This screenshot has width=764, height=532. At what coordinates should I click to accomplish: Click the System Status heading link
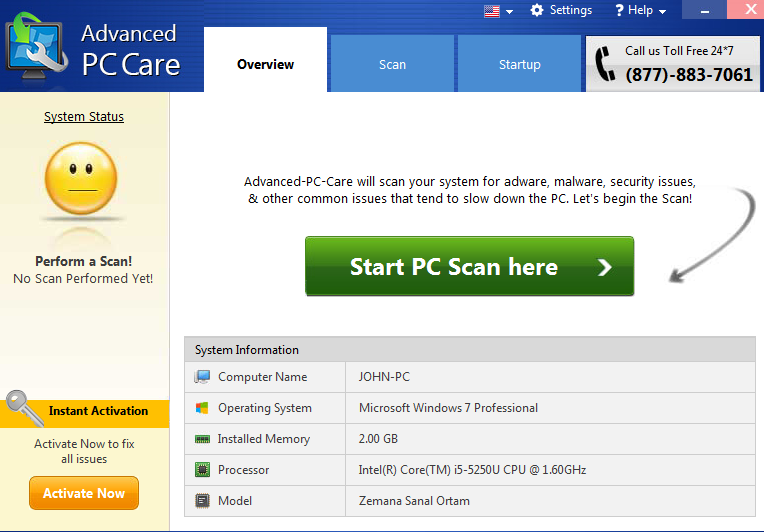pos(84,117)
